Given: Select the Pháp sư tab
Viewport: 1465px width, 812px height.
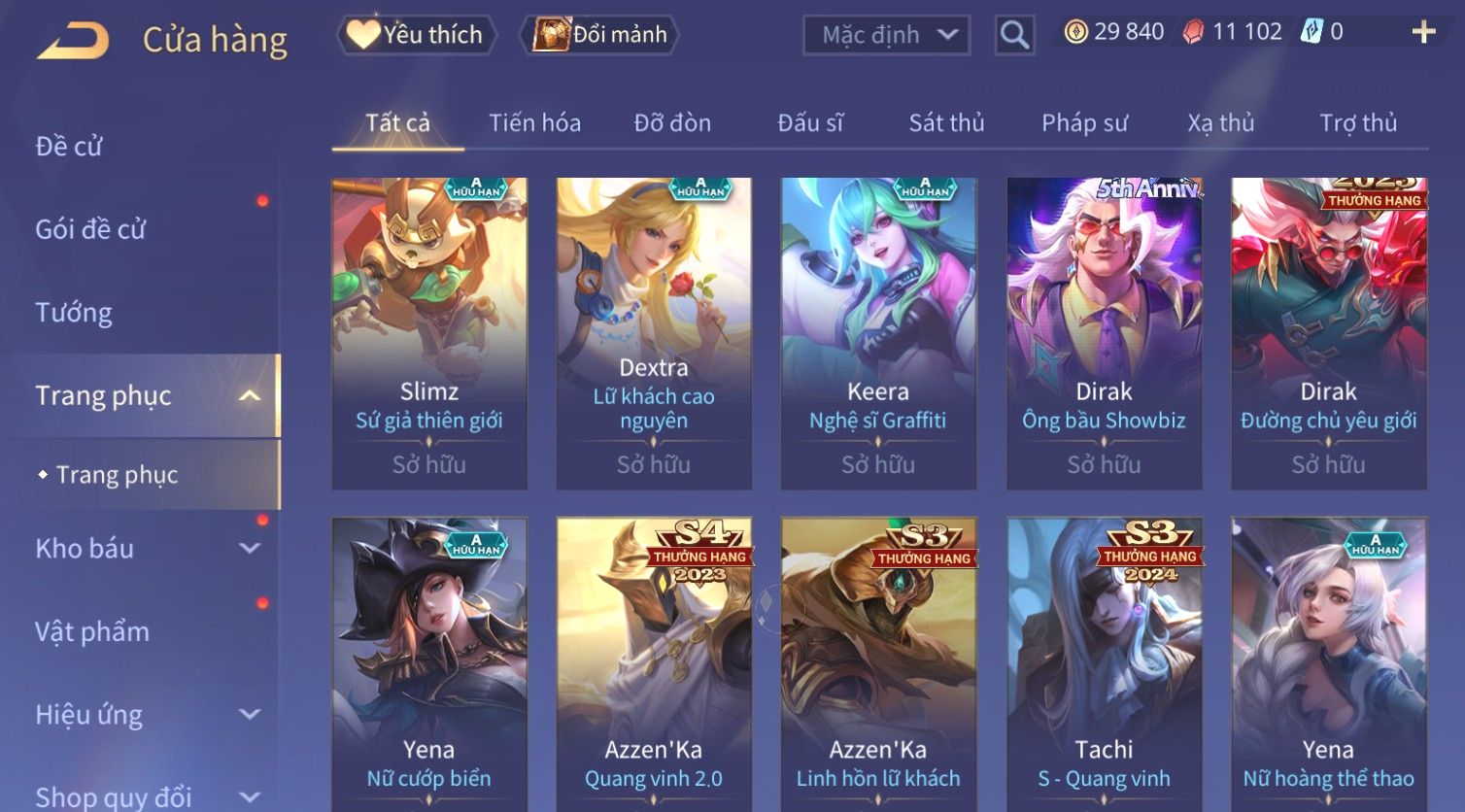Looking at the screenshot, I should point(1084,123).
